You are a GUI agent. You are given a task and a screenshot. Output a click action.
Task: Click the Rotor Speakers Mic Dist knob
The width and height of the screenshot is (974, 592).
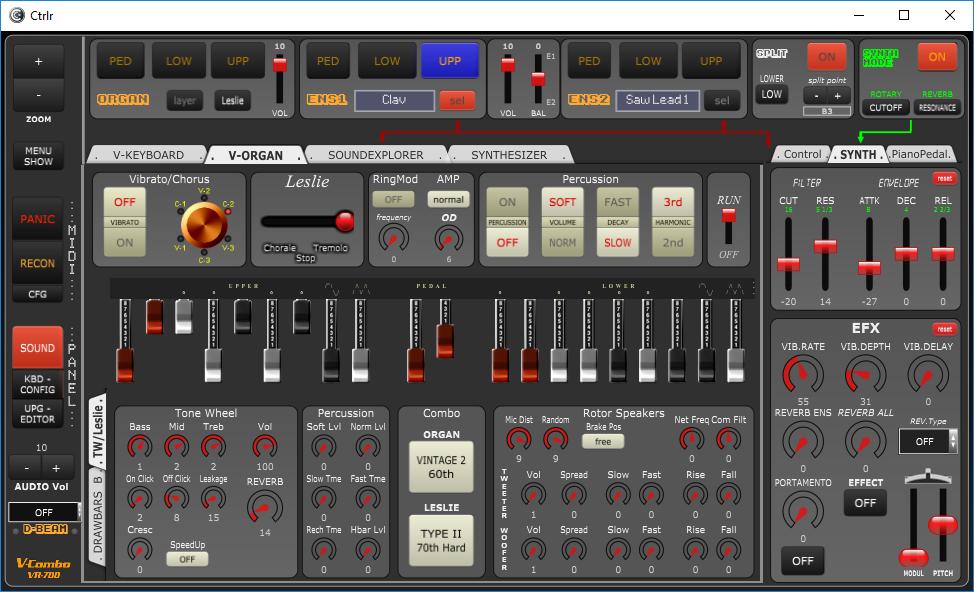point(519,440)
